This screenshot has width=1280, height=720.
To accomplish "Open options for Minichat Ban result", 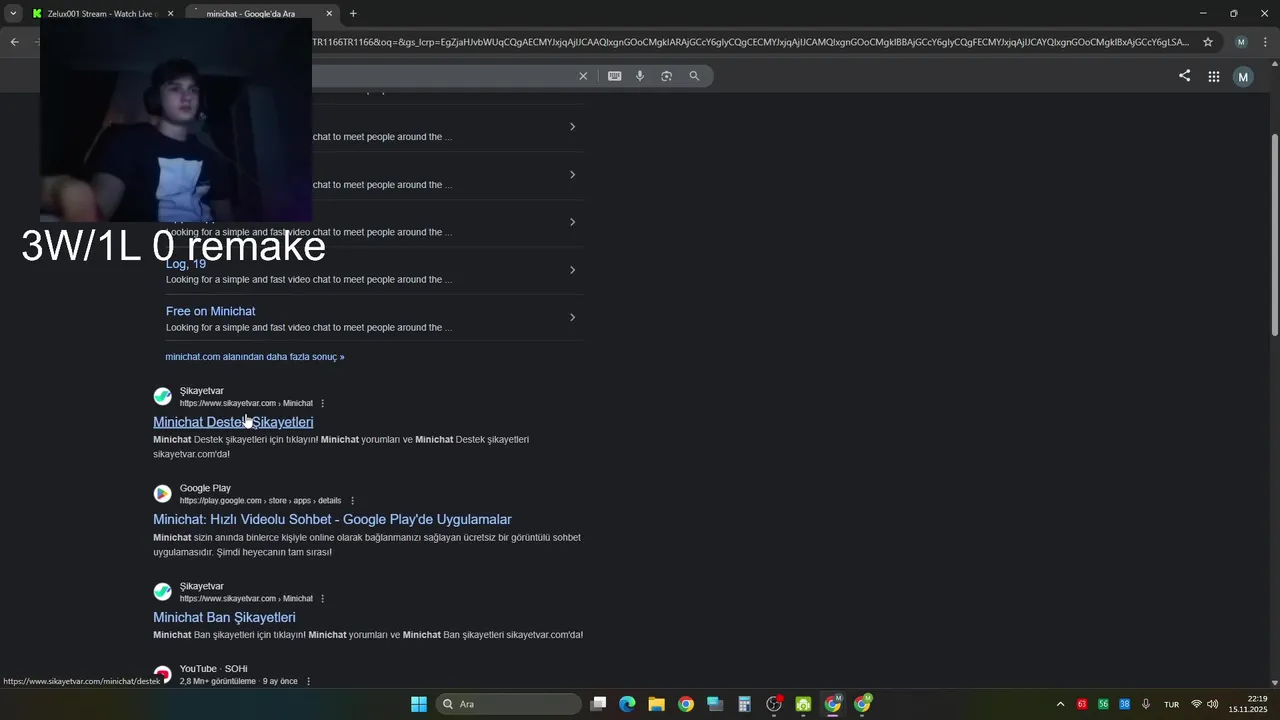I will click(322, 599).
